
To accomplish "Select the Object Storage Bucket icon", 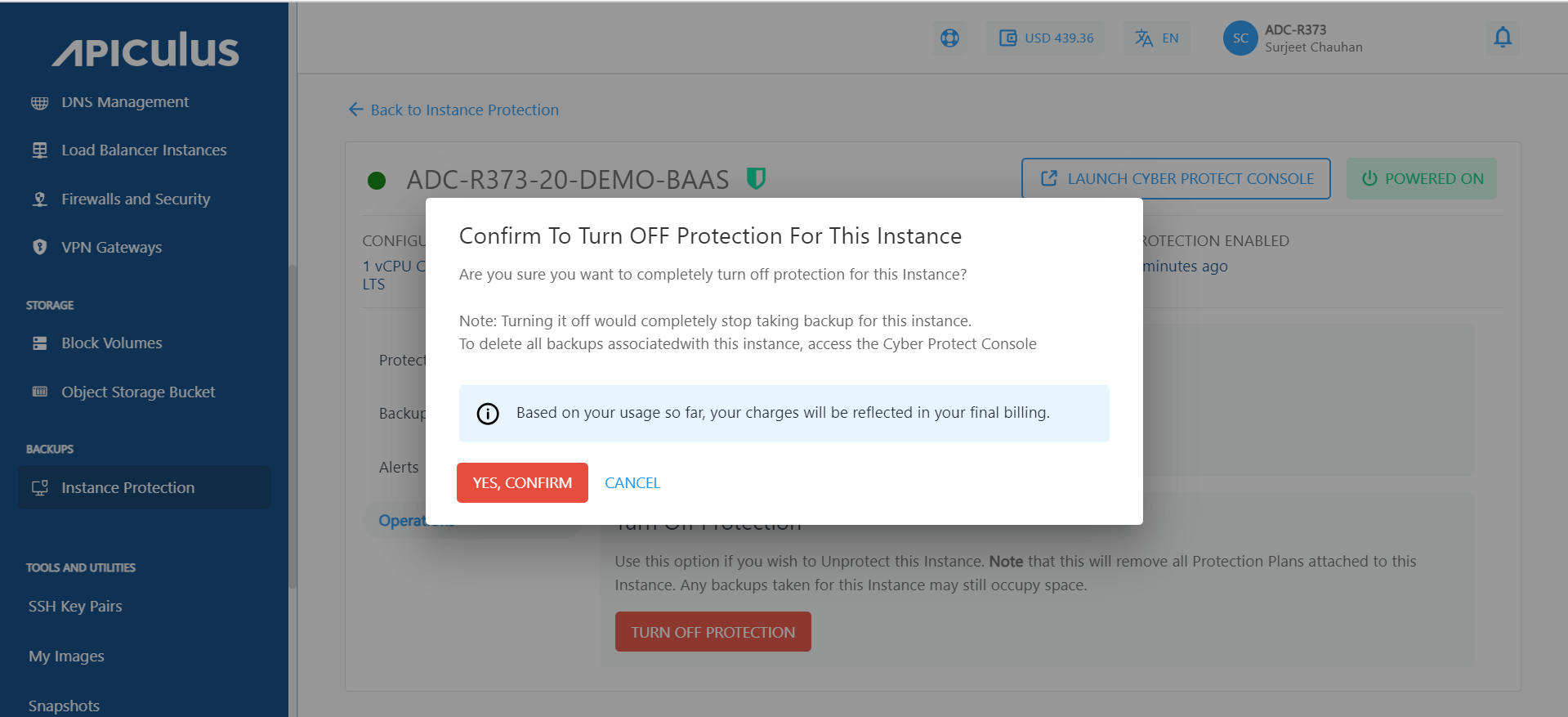I will coord(40,392).
